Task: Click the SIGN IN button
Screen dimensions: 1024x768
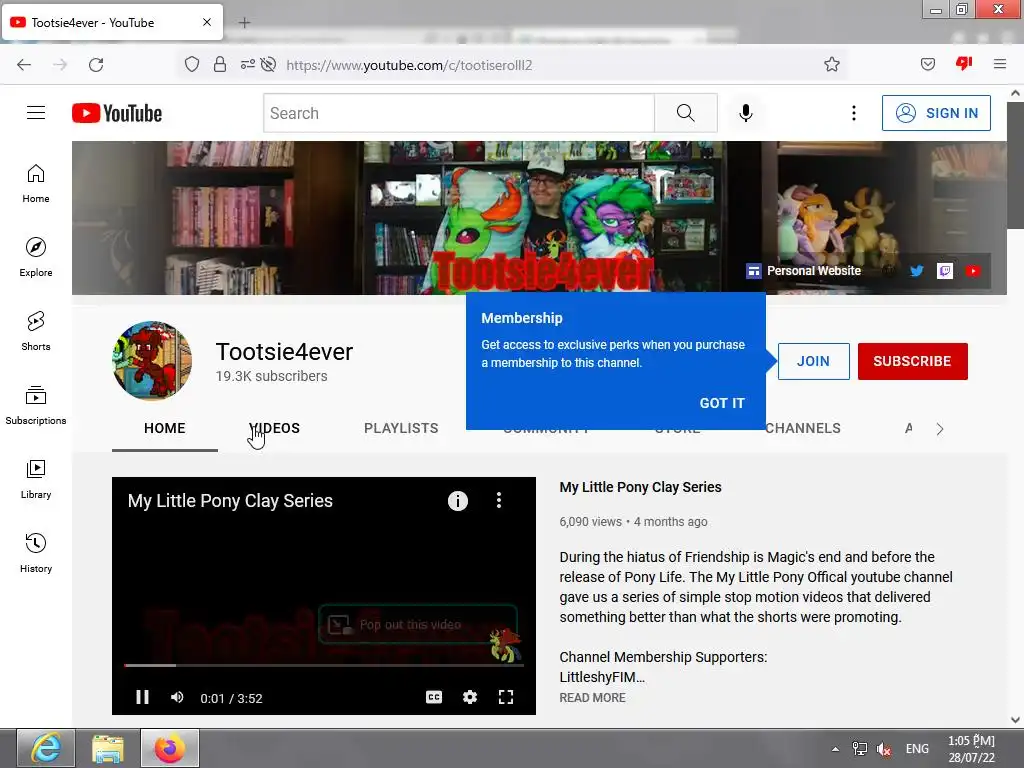Action: tap(936, 113)
